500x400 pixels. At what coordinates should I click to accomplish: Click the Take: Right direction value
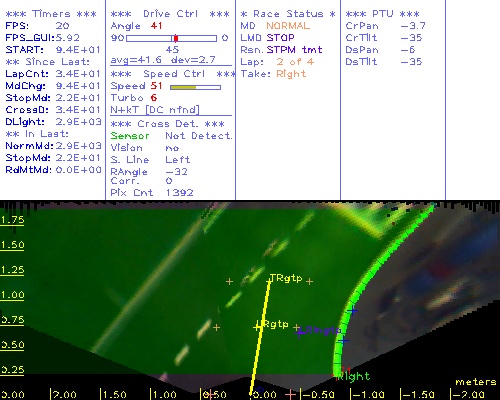(291, 74)
